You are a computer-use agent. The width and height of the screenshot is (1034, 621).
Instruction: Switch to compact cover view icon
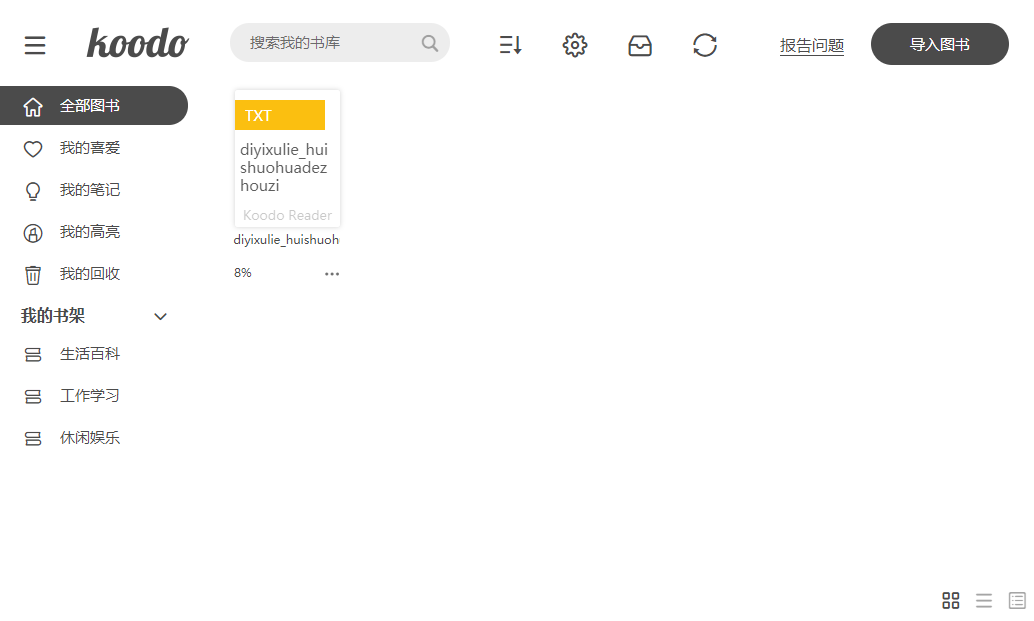pos(1015,600)
